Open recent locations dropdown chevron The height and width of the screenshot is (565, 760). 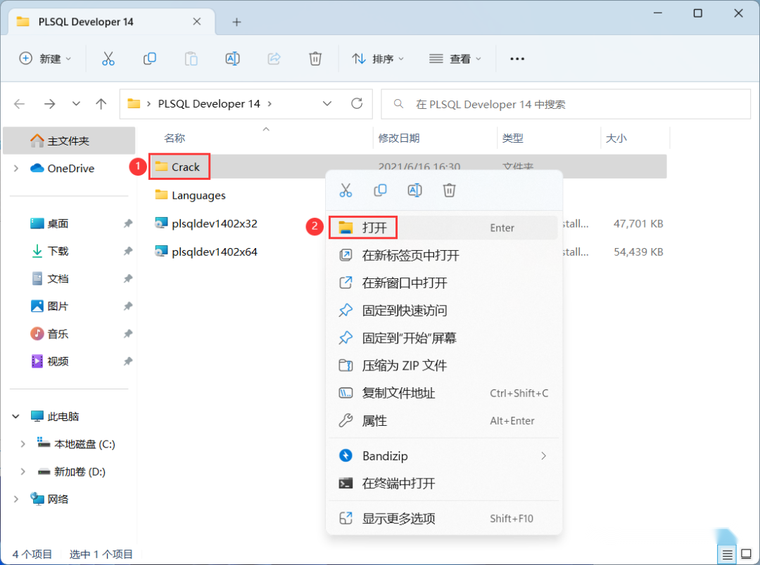[x=76, y=104]
